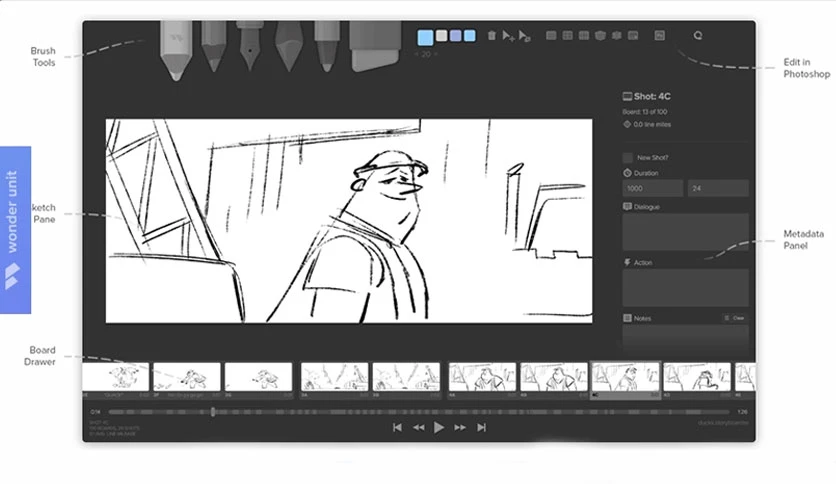Toggle the first grid guide icon

(551, 36)
